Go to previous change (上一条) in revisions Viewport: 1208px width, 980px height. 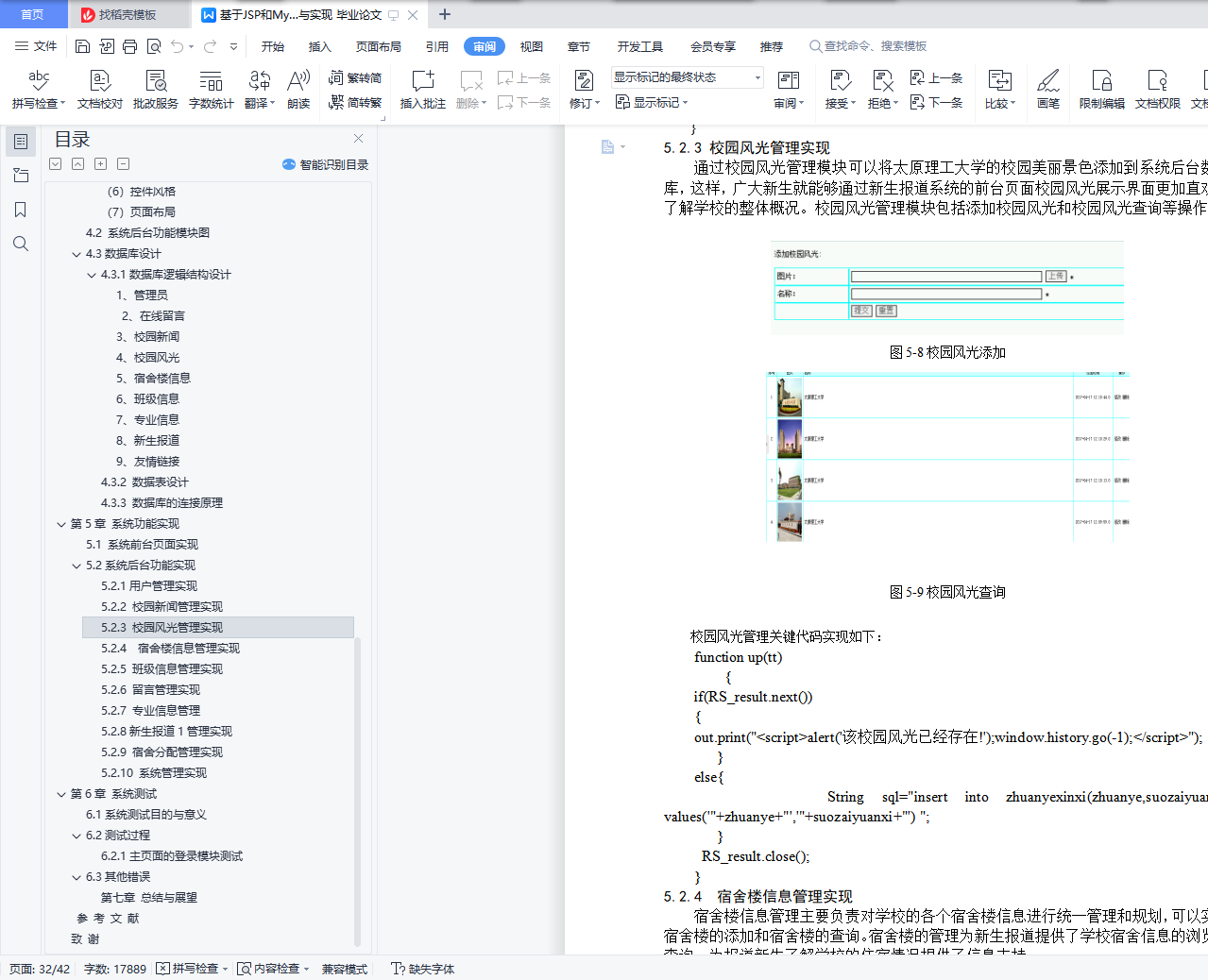tap(936, 78)
